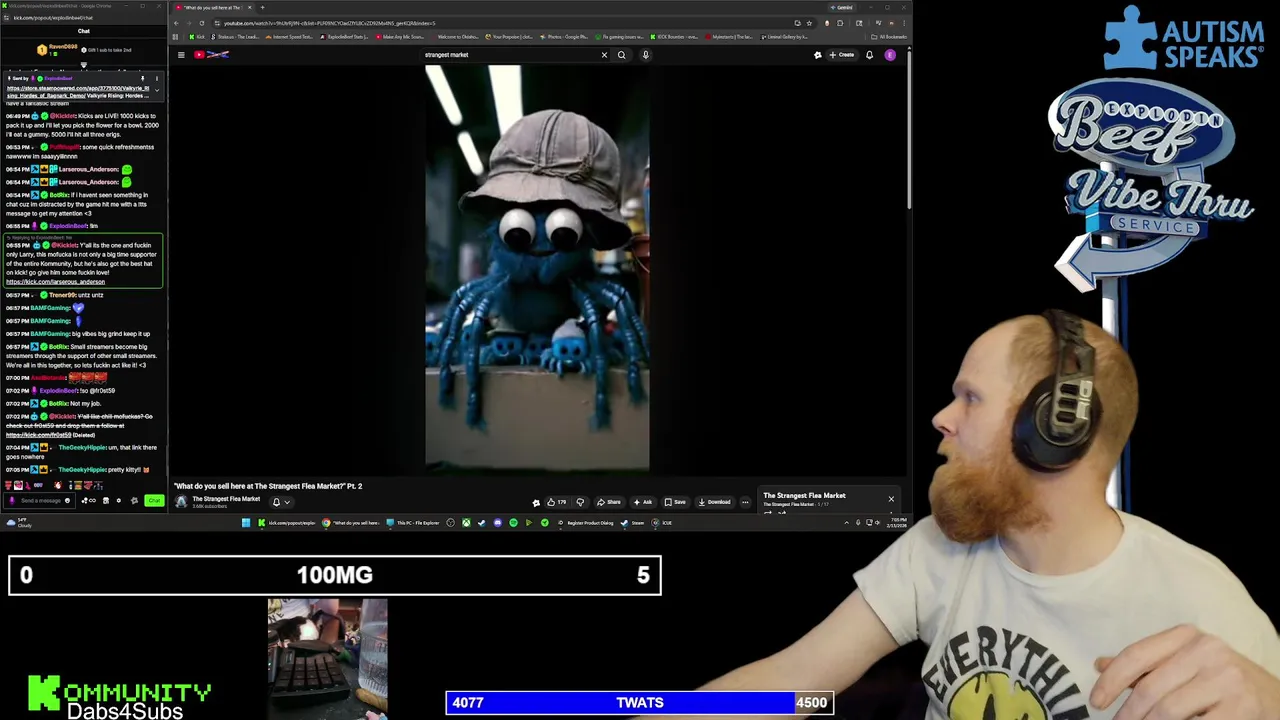1280x720 pixels.
Task: Open Spotify from the taskbar
Action: click(513, 523)
